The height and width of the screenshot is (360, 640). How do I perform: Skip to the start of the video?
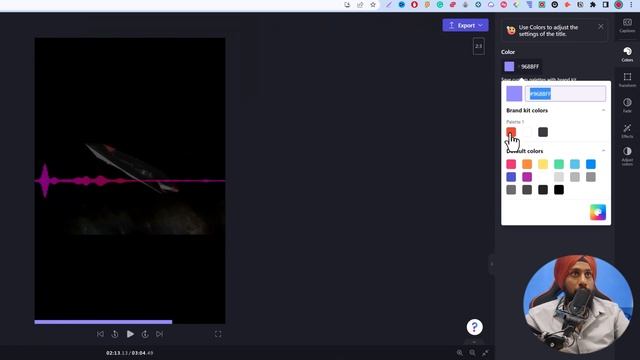[100, 334]
